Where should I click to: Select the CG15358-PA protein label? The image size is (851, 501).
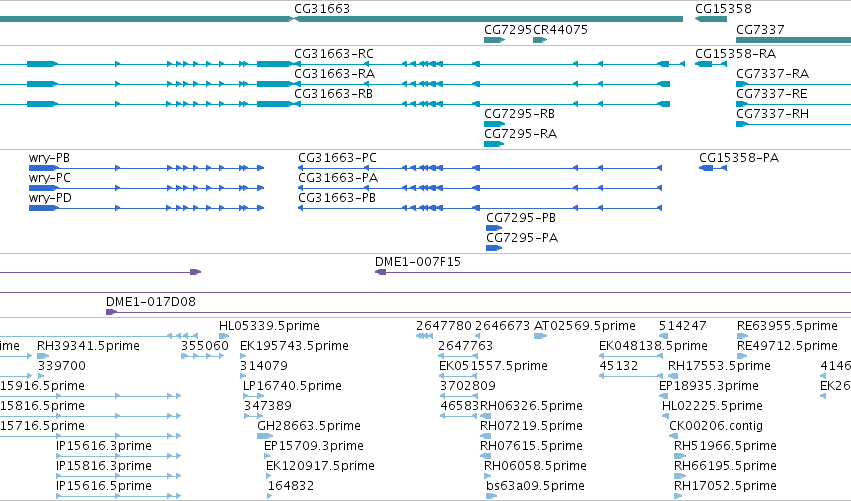click(x=739, y=158)
